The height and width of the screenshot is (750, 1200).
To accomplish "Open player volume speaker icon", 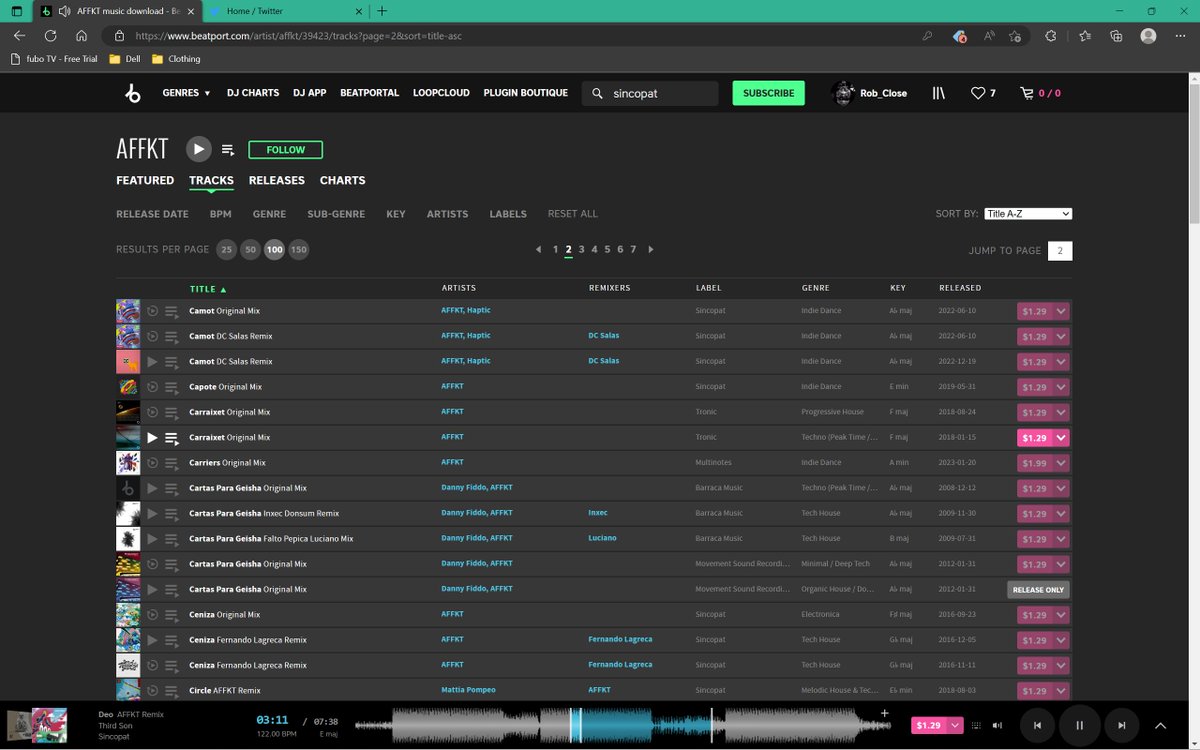I will click(997, 725).
